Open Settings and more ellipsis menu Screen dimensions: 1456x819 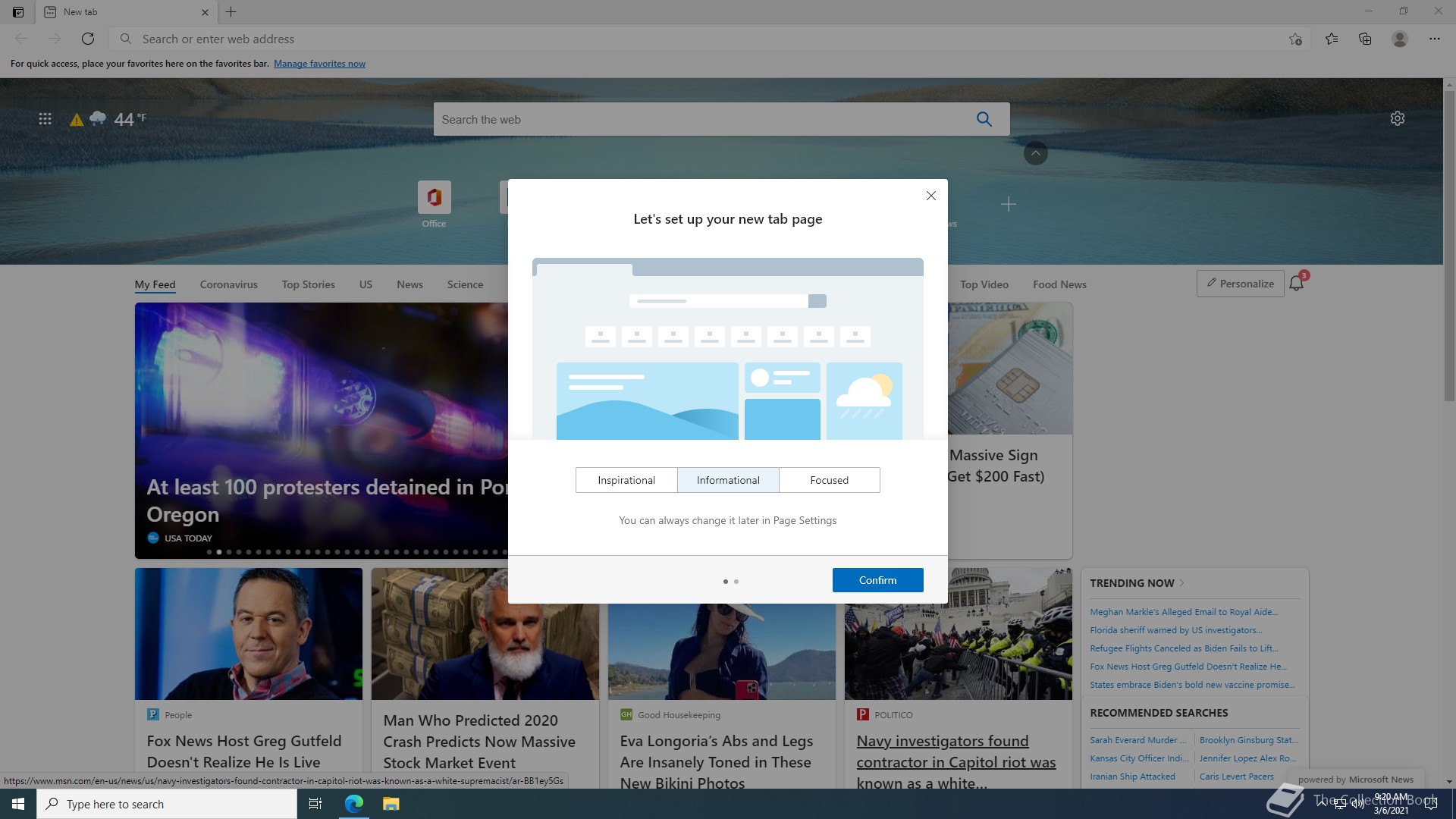pyautogui.click(x=1434, y=39)
